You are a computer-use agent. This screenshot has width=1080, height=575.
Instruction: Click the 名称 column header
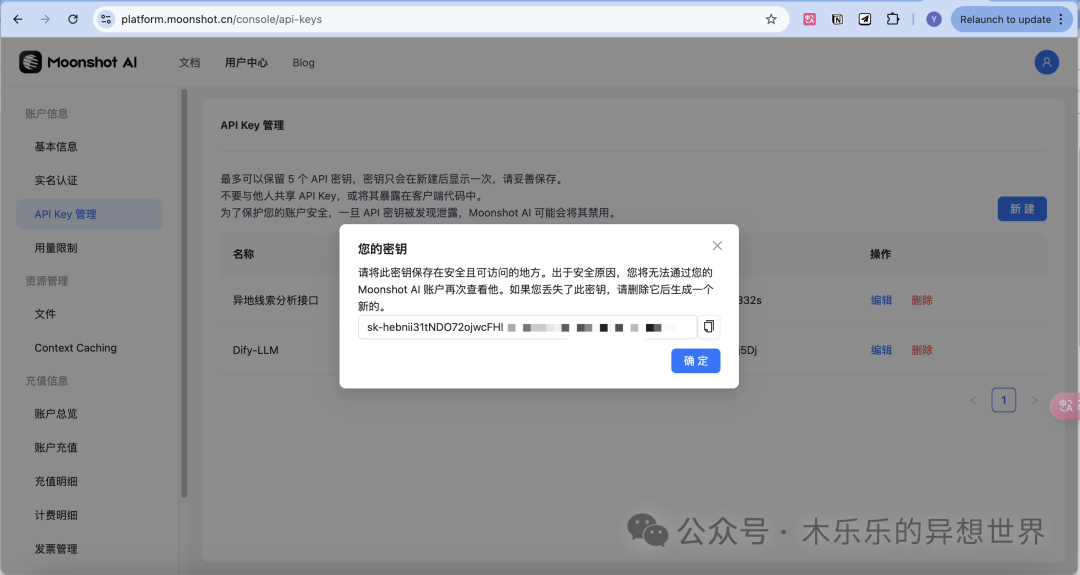(x=243, y=254)
